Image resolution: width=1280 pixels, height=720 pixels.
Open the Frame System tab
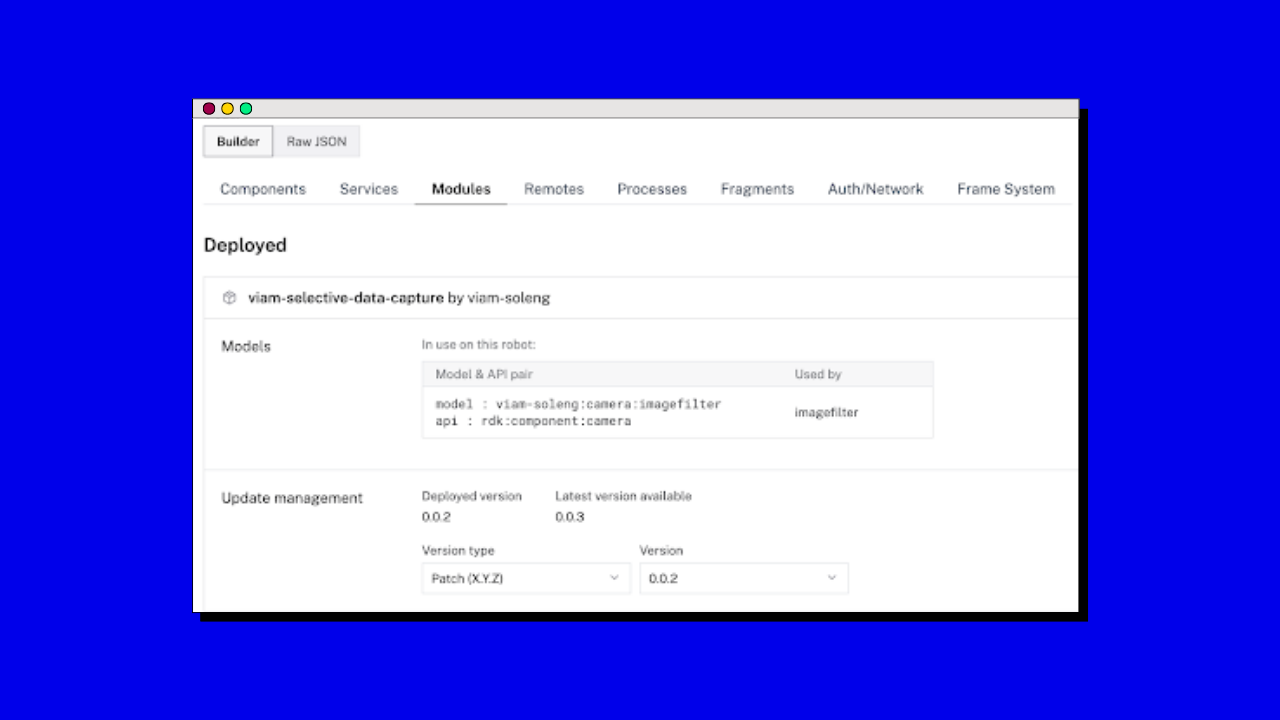pos(1006,189)
